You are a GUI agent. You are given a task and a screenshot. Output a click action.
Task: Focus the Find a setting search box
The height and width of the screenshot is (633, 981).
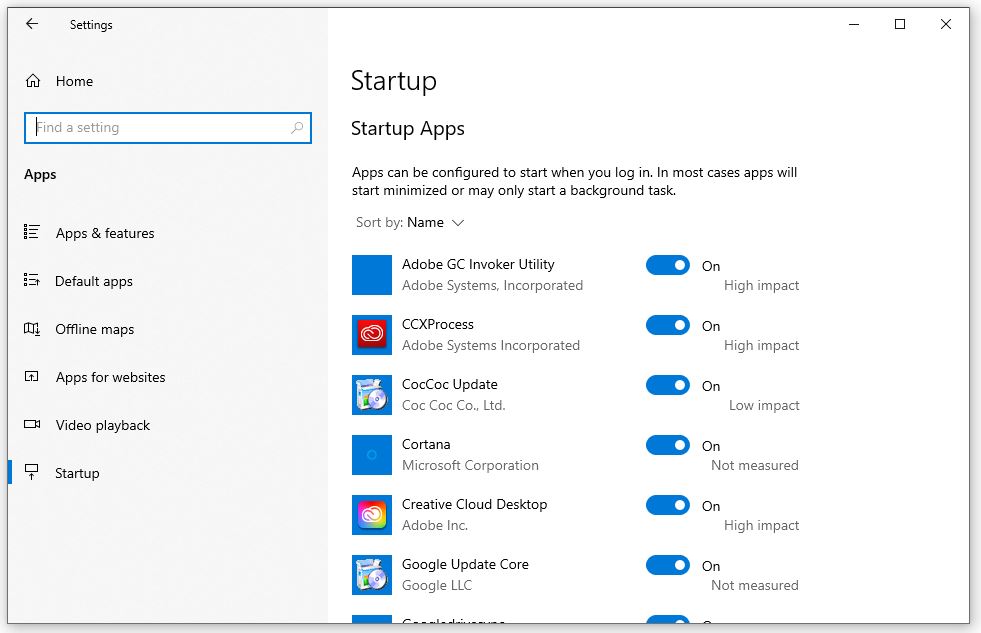coord(168,128)
